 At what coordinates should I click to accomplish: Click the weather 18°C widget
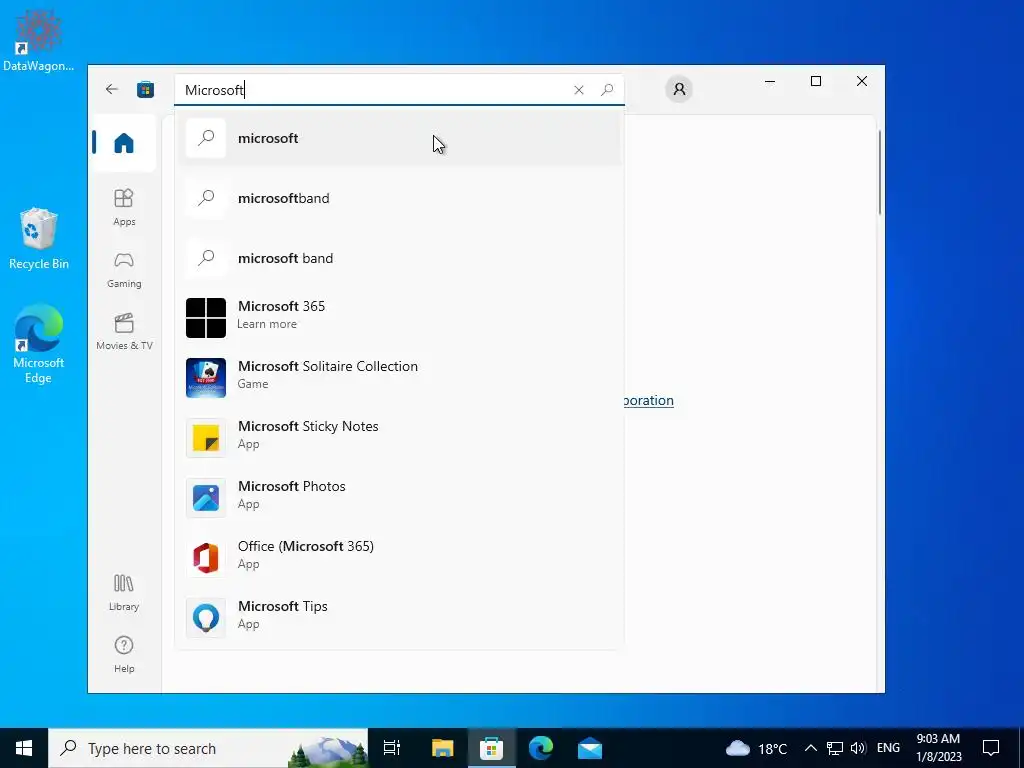(756, 748)
